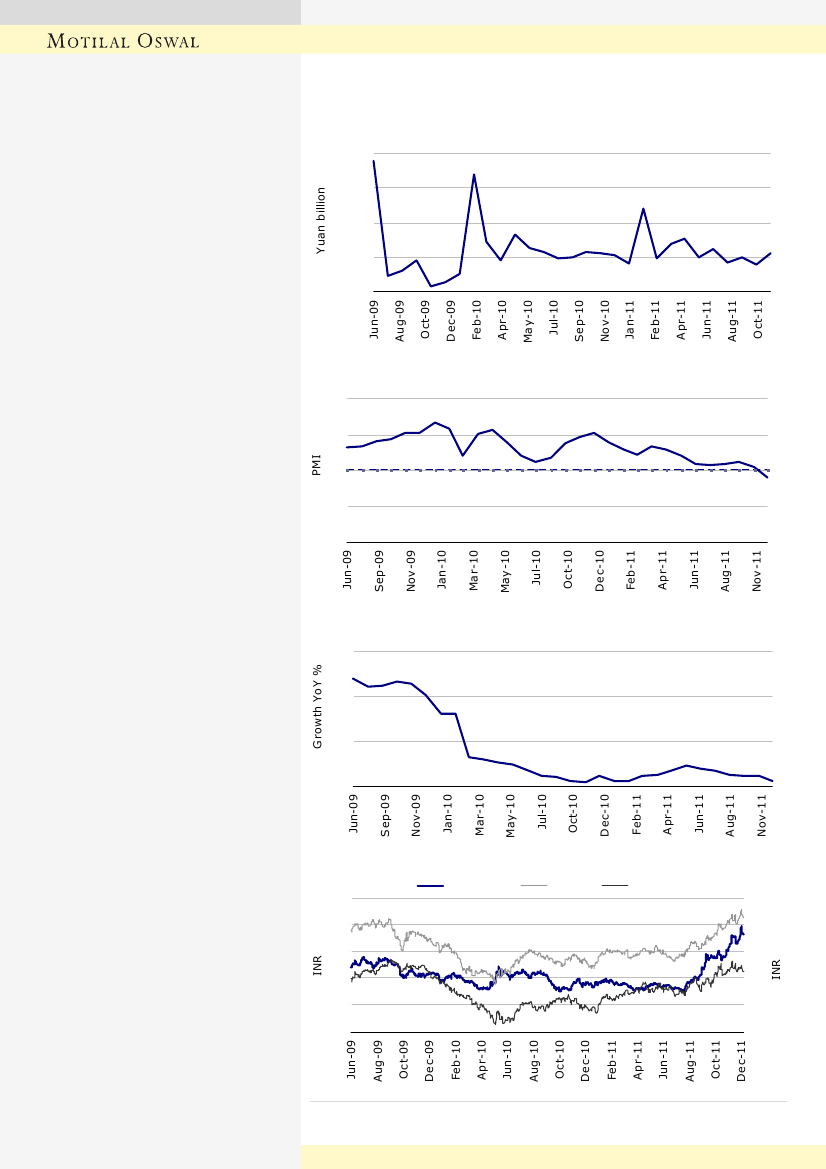The height and width of the screenshot is (1169, 826).
Task: Click 'Oct-11' label under the Yuan billion chart
Action: click(759, 320)
